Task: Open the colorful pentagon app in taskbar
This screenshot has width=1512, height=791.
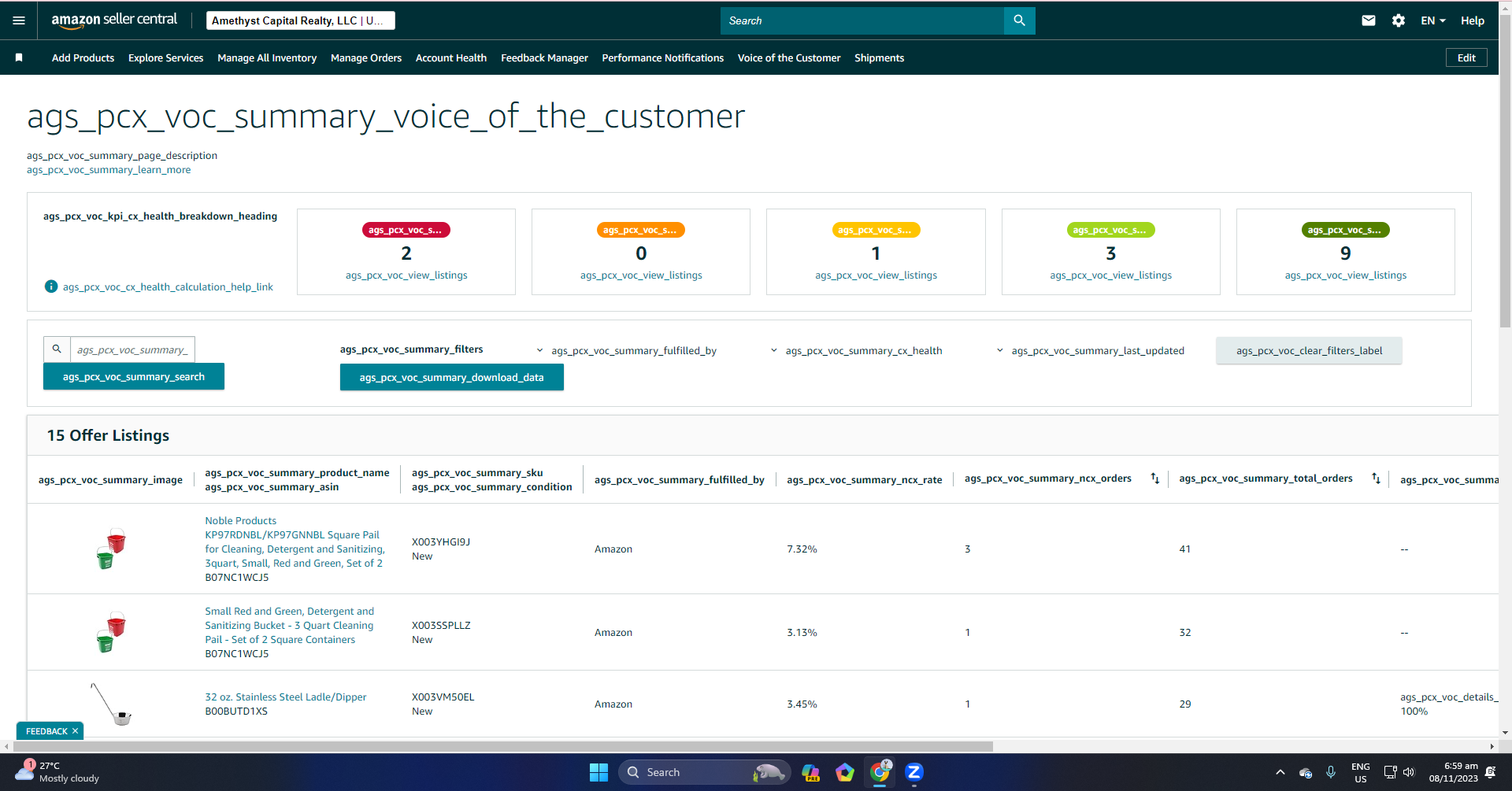Action: (845, 772)
